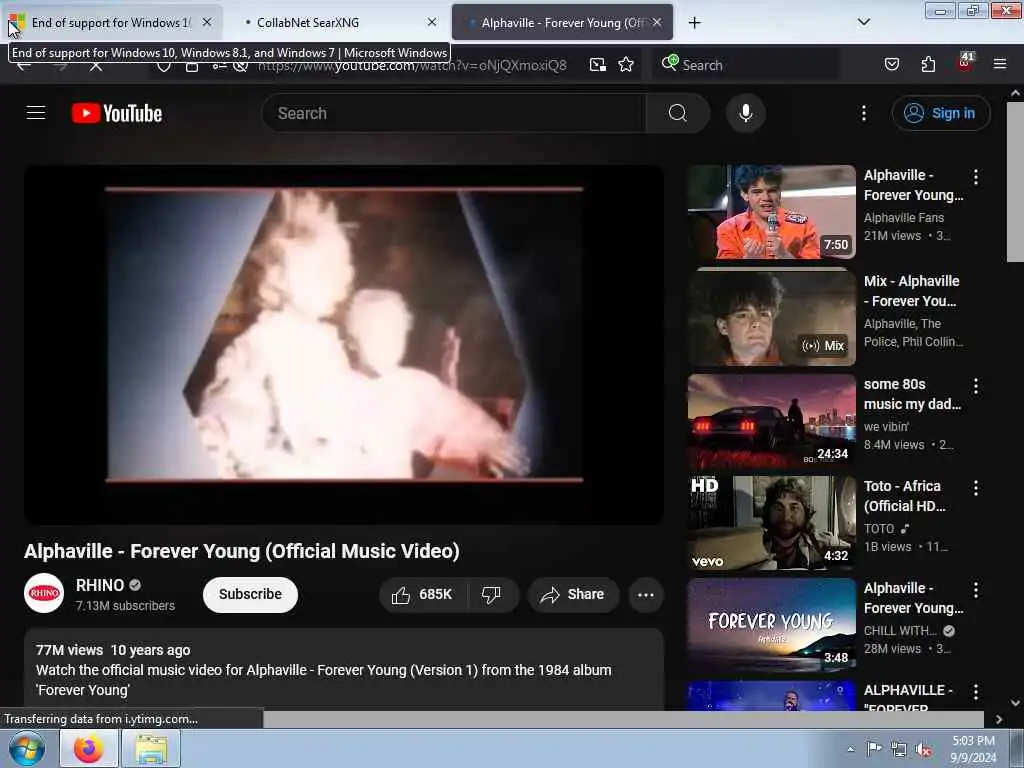Open the 24:34 some 80s music thumbnail
Viewport: 1024px width, 768px height.
(771, 421)
